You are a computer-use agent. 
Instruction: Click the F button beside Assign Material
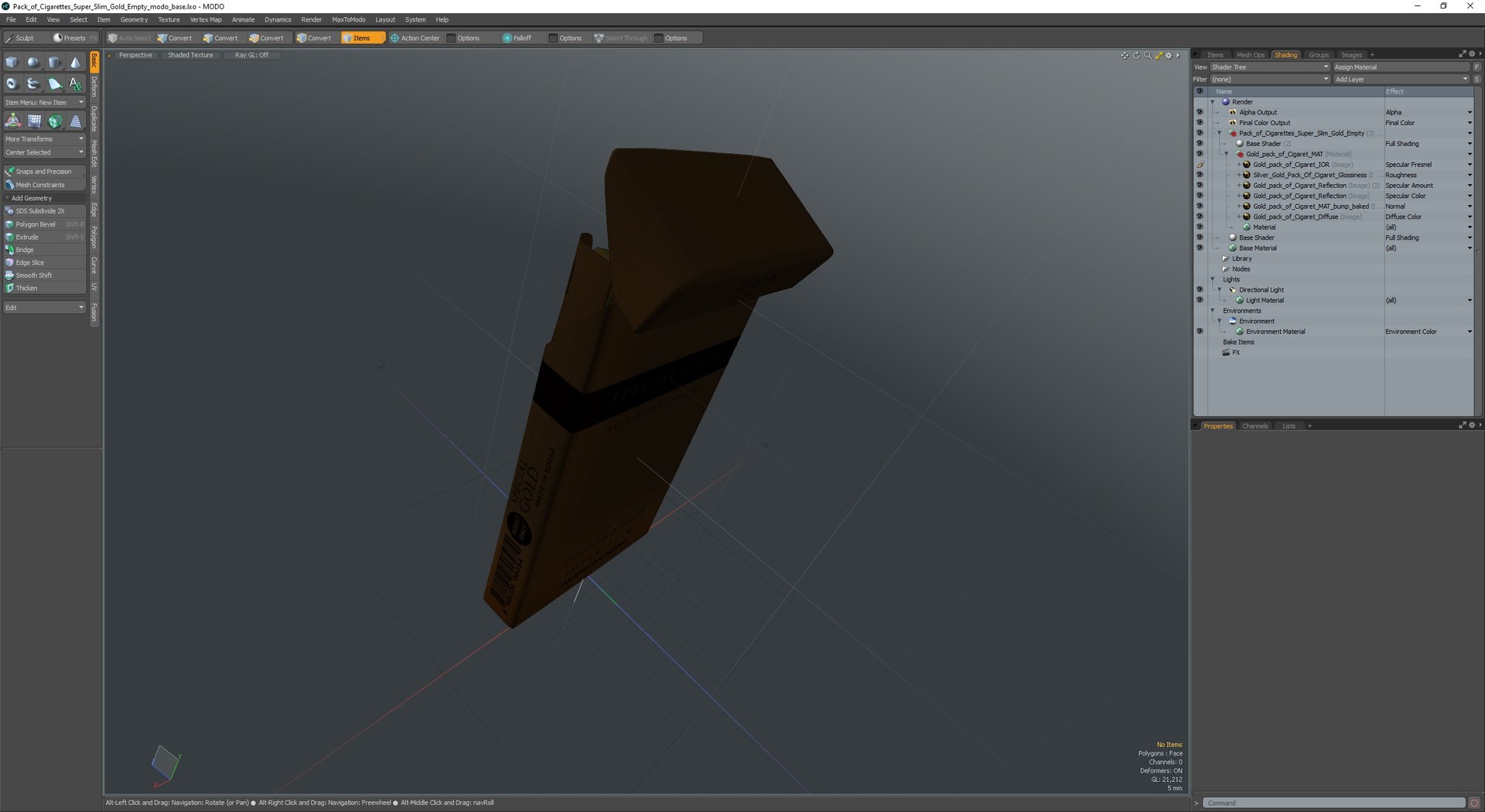1476,67
